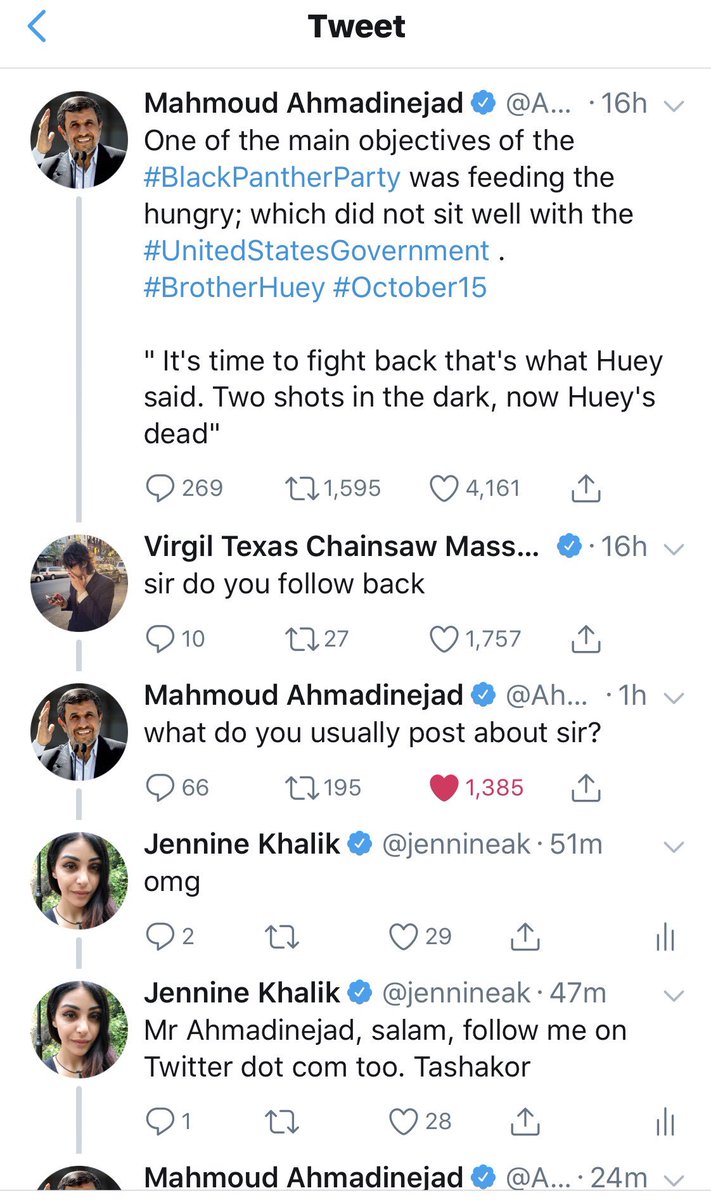Open the Virgil Texas profile picture
Screen dimensions: 711x1200
point(81,583)
